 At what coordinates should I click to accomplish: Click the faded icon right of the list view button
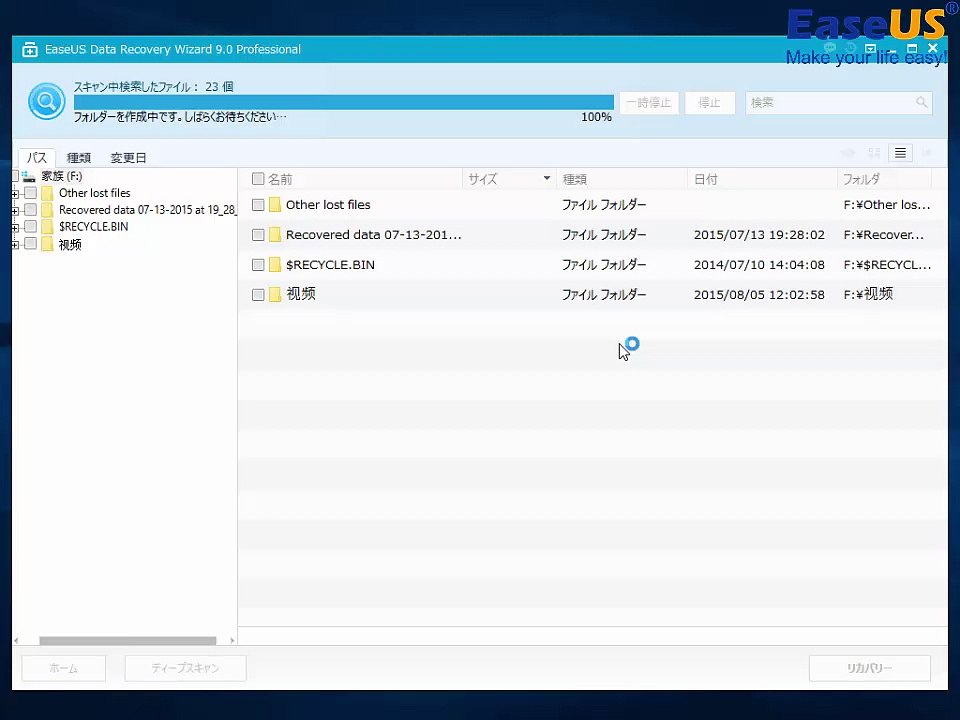pyautogui.click(x=926, y=152)
